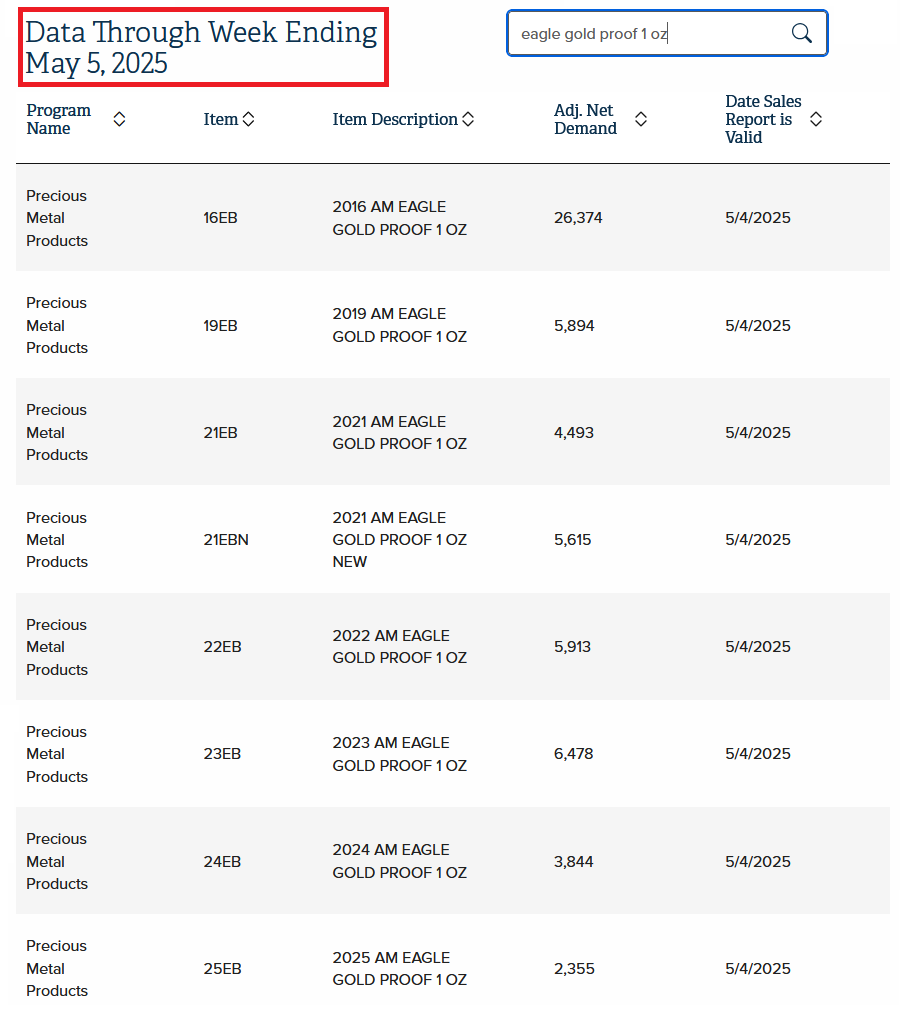Select the 2019 AM Eagle Gold Proof row

453,325
